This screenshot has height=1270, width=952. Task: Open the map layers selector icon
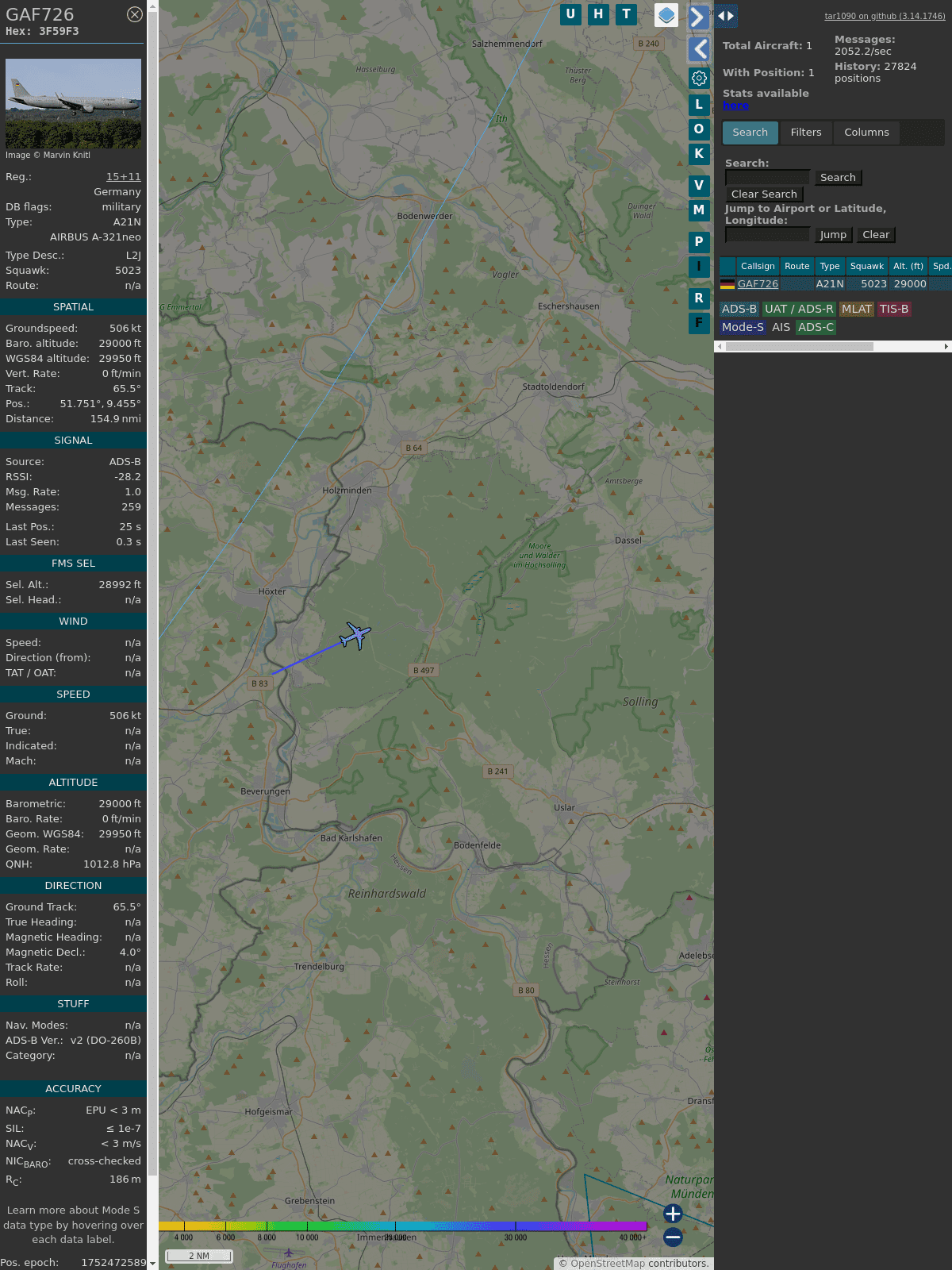click(x=666, y=15)
